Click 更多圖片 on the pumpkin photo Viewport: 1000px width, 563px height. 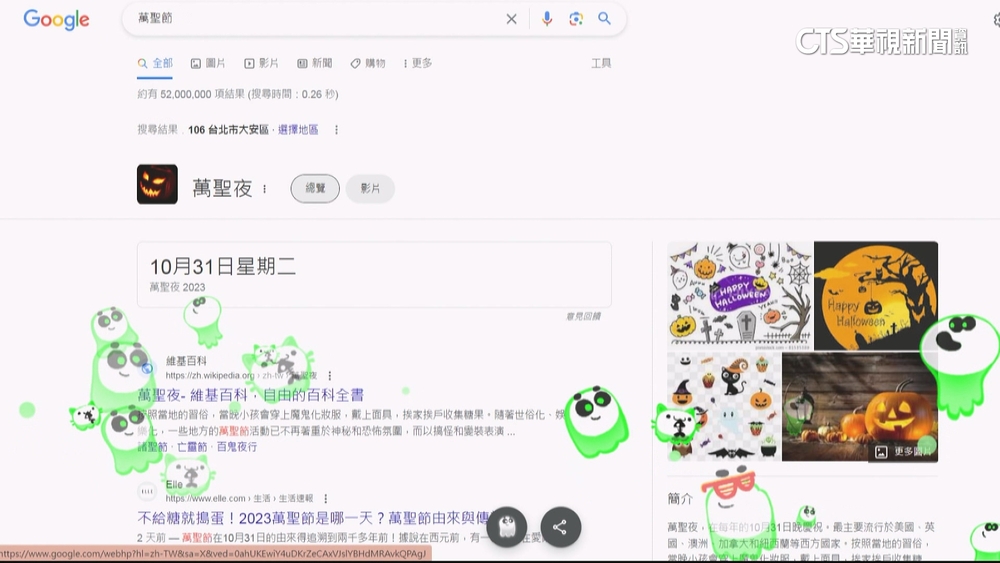[904, 451]
